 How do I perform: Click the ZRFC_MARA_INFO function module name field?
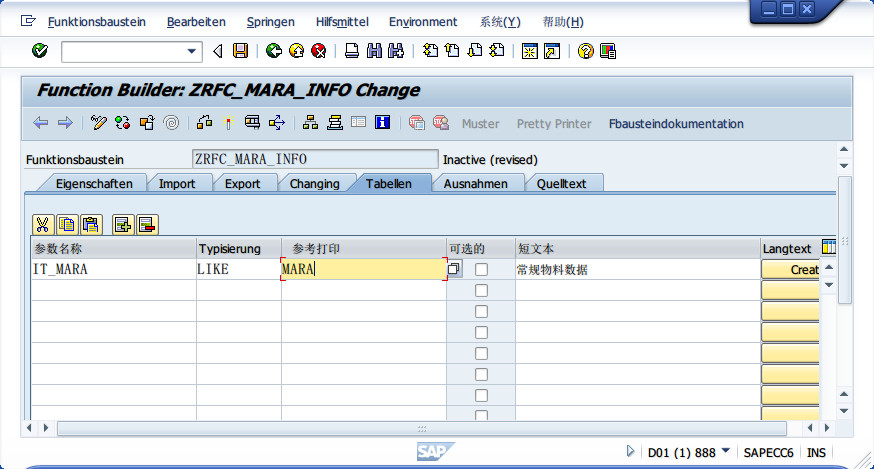315,159
